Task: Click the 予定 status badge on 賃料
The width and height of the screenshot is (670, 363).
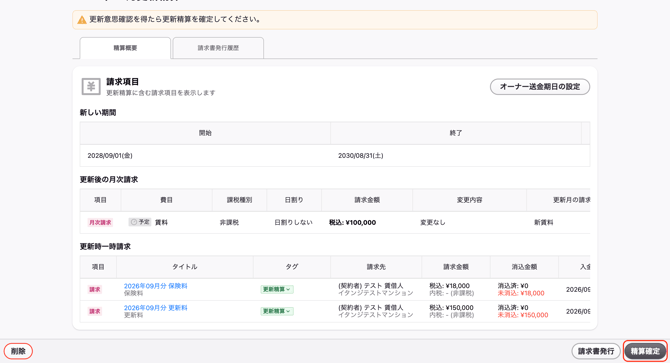Action: tap(140, 222)
